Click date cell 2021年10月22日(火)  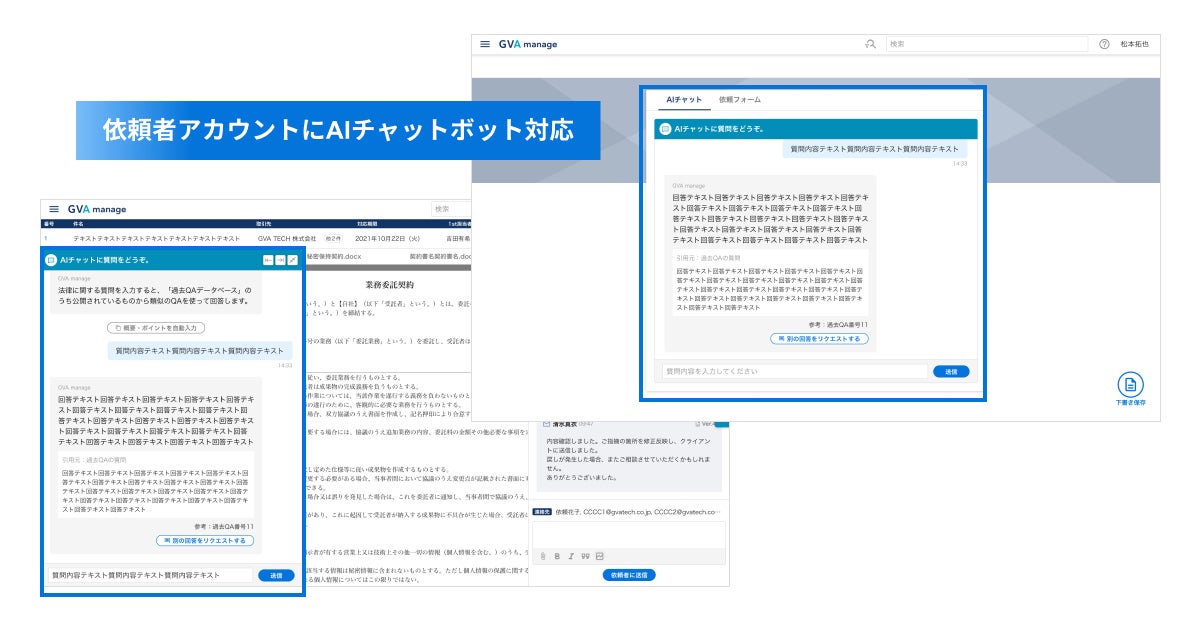point(387,239)
